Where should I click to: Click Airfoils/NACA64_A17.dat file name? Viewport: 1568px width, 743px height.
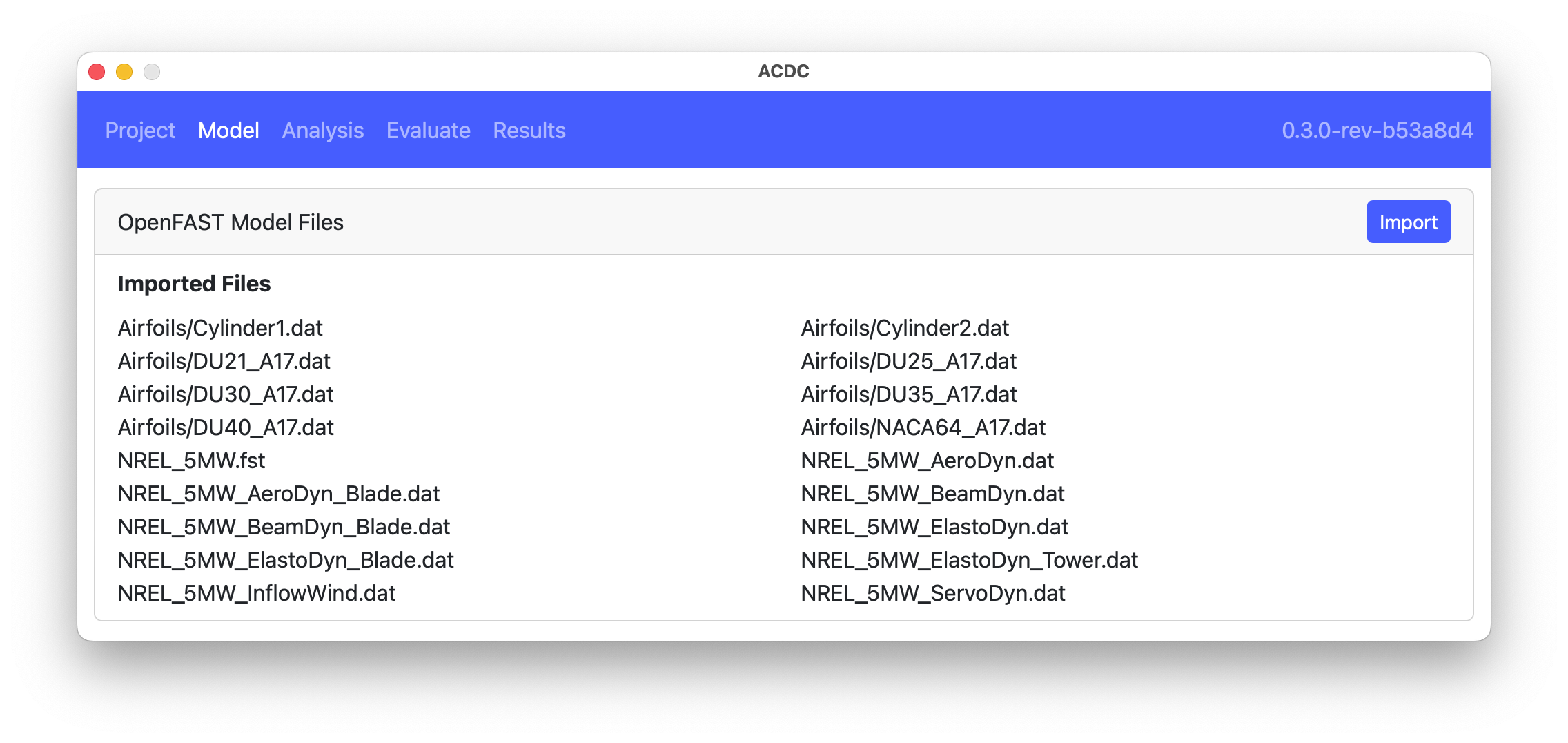pyautogui.click(x=923, y=427)
